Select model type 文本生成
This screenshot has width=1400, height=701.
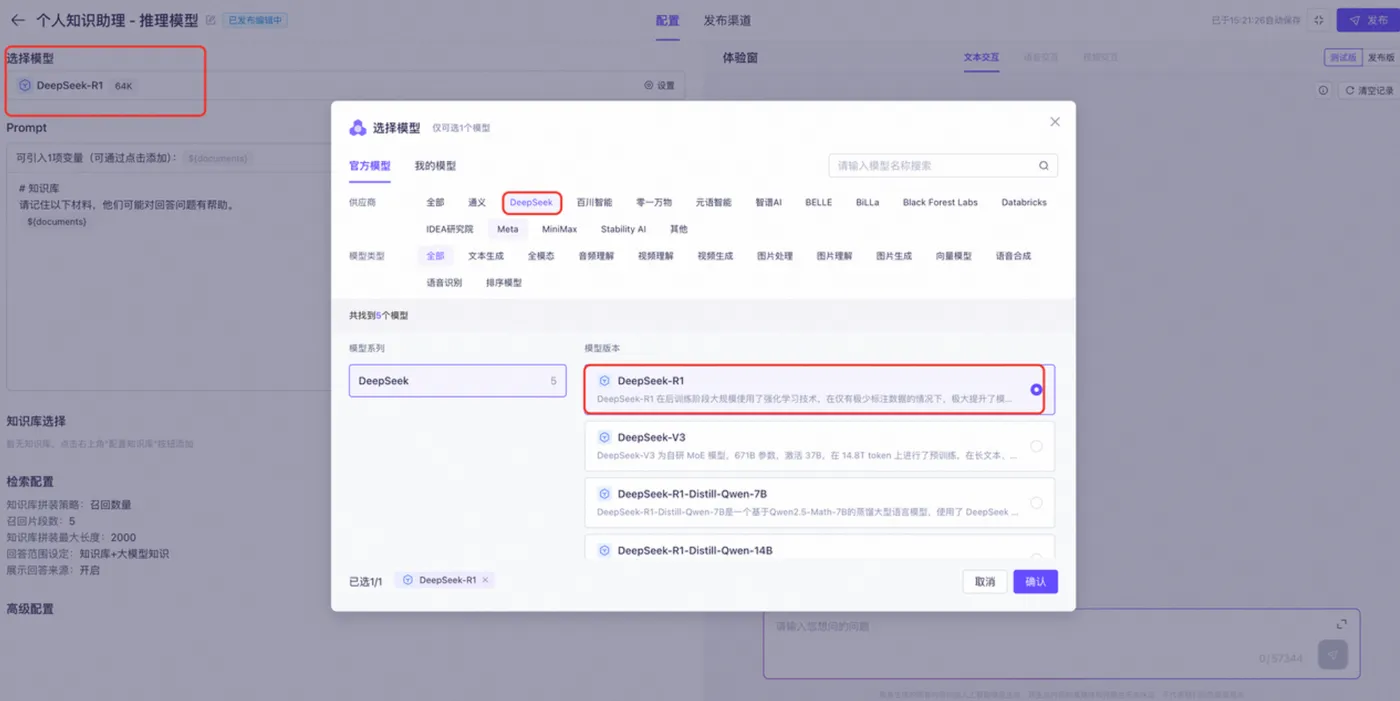(x=486, y=256)
